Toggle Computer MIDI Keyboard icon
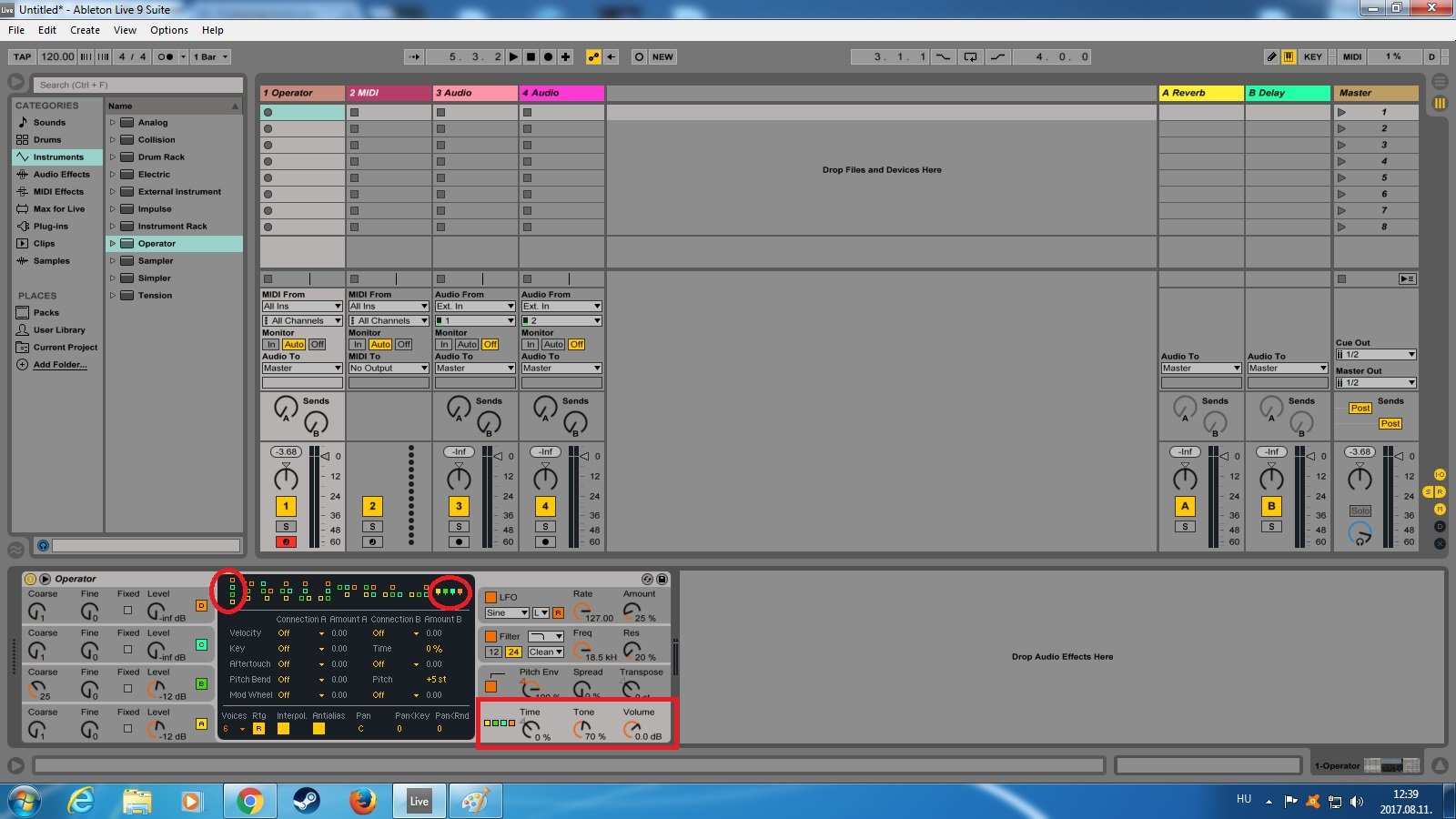The image size is (1456, 819). 1289,56
